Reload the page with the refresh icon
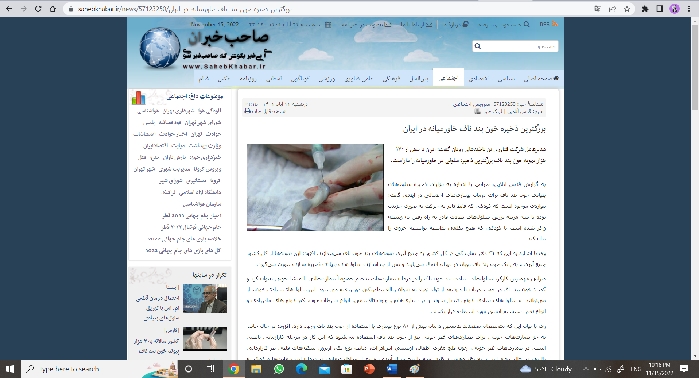This screenshot has width=699, height=378. 38,9
